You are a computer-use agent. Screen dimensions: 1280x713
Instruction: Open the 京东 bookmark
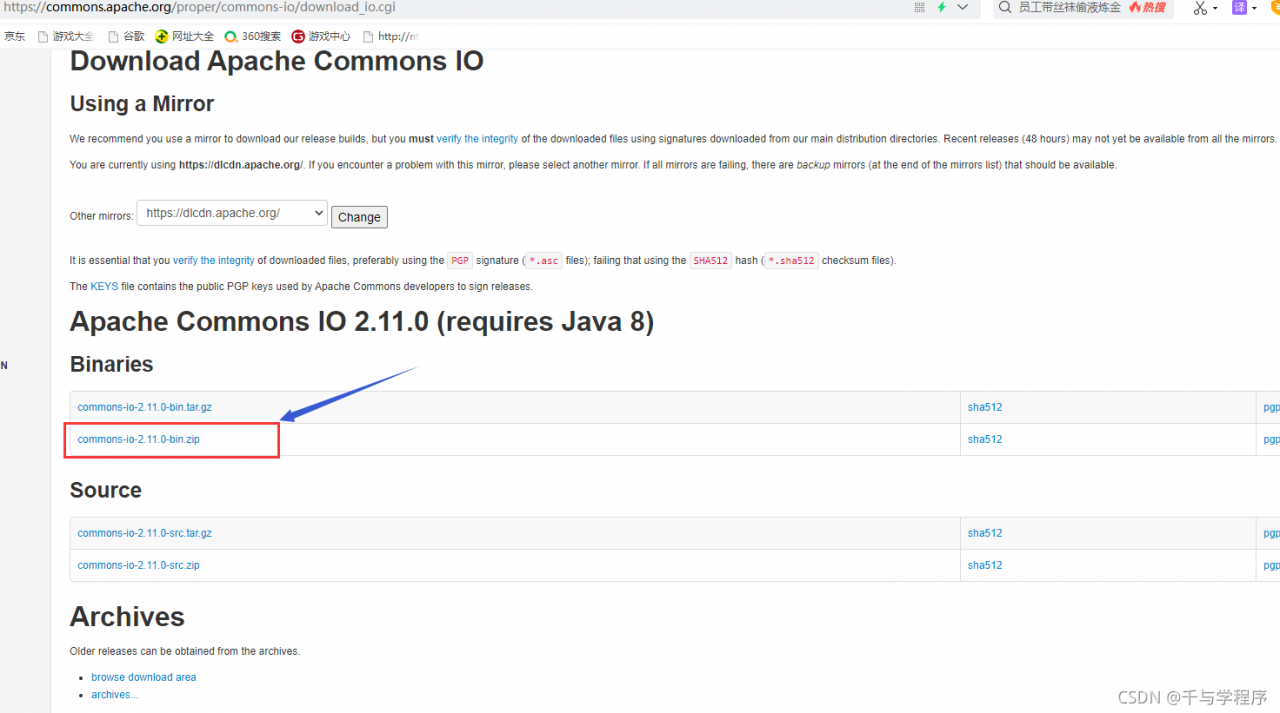pos(14,36)
